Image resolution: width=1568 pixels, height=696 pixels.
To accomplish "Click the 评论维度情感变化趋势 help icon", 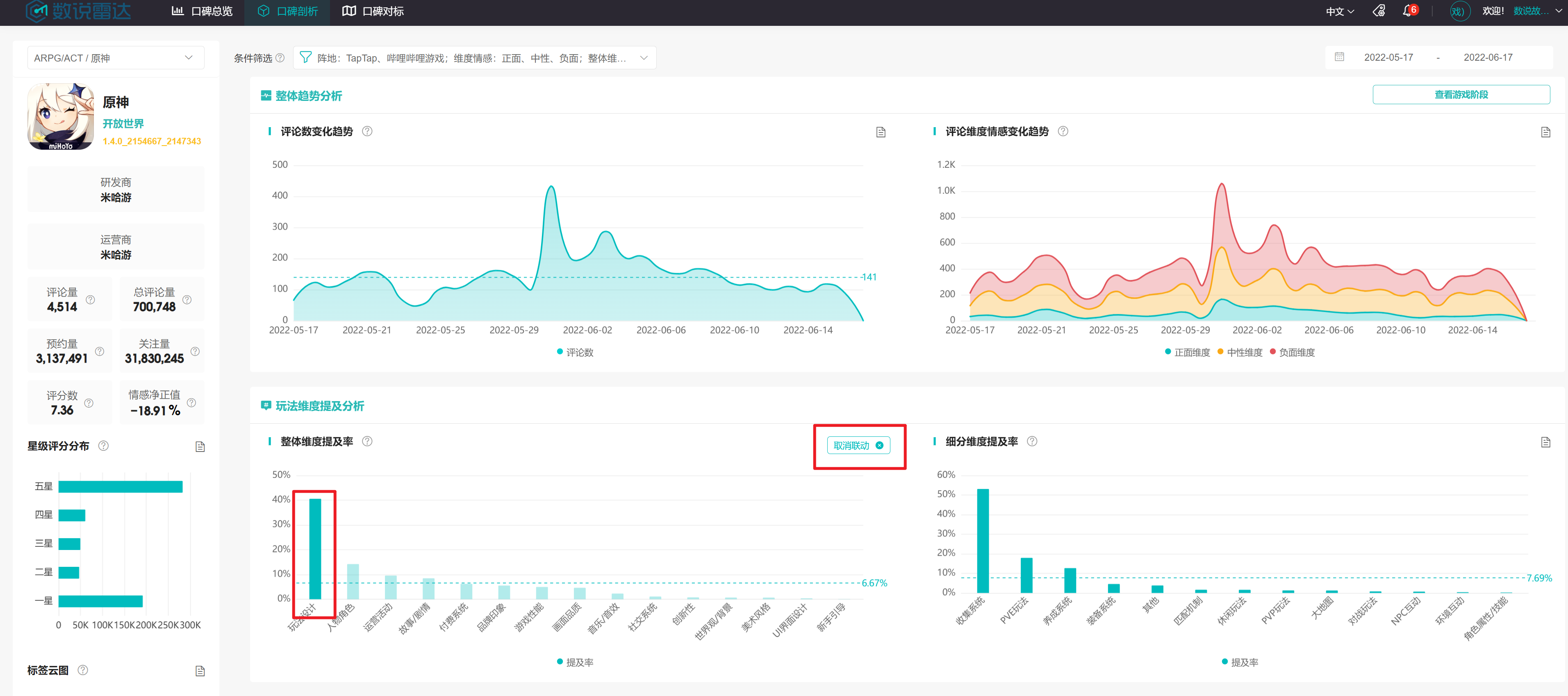I will click(1063, 131).
